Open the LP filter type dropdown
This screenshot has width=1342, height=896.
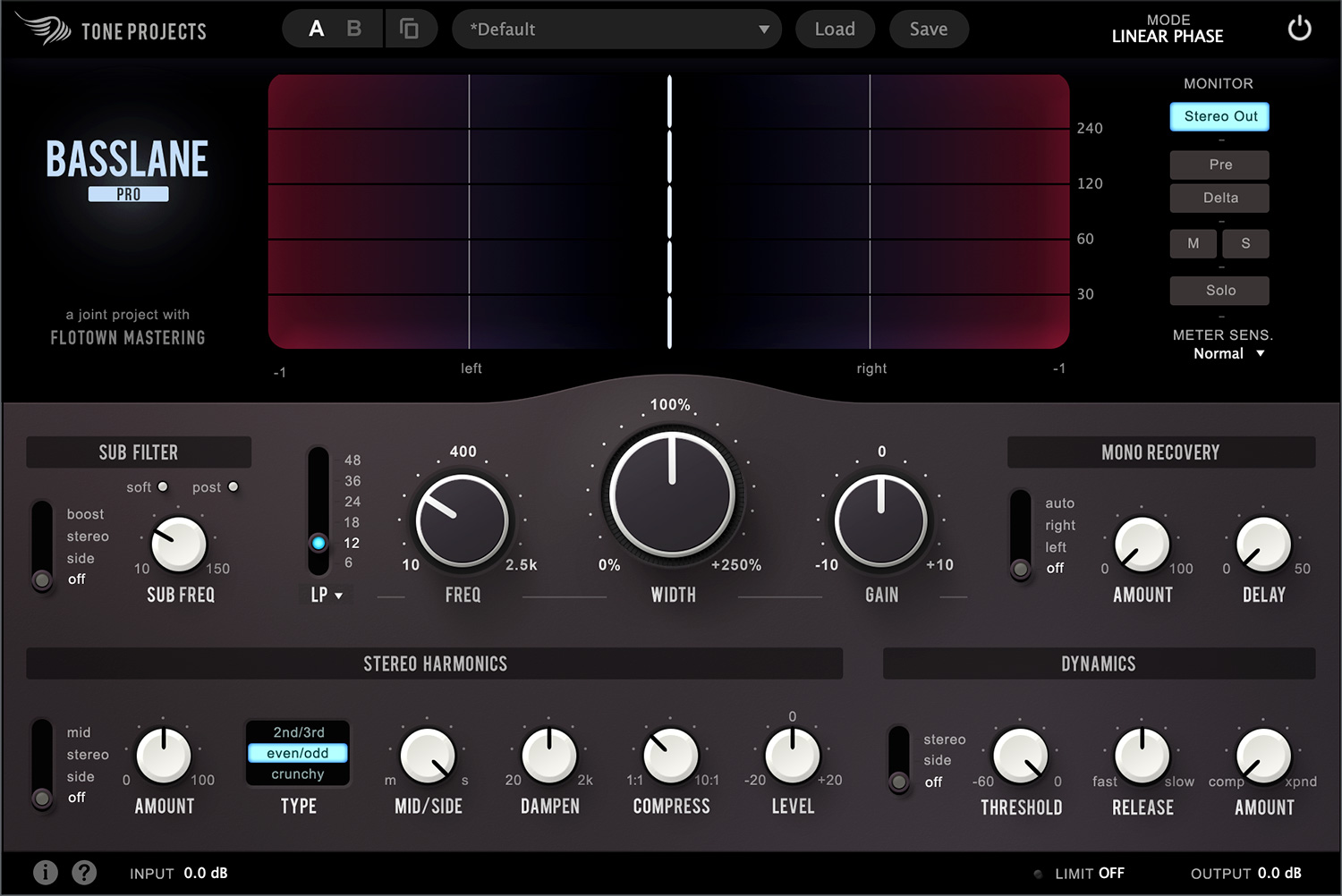[327, 595]
